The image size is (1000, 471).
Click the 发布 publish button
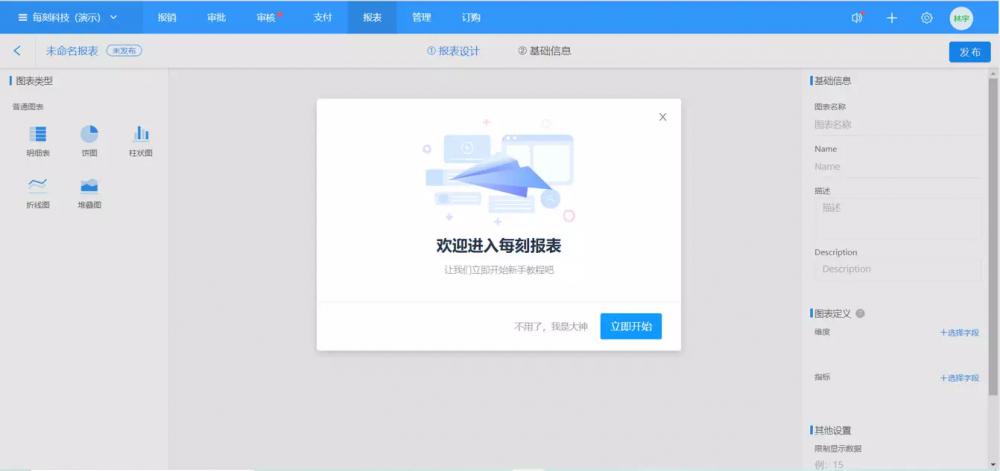point(969,52)
